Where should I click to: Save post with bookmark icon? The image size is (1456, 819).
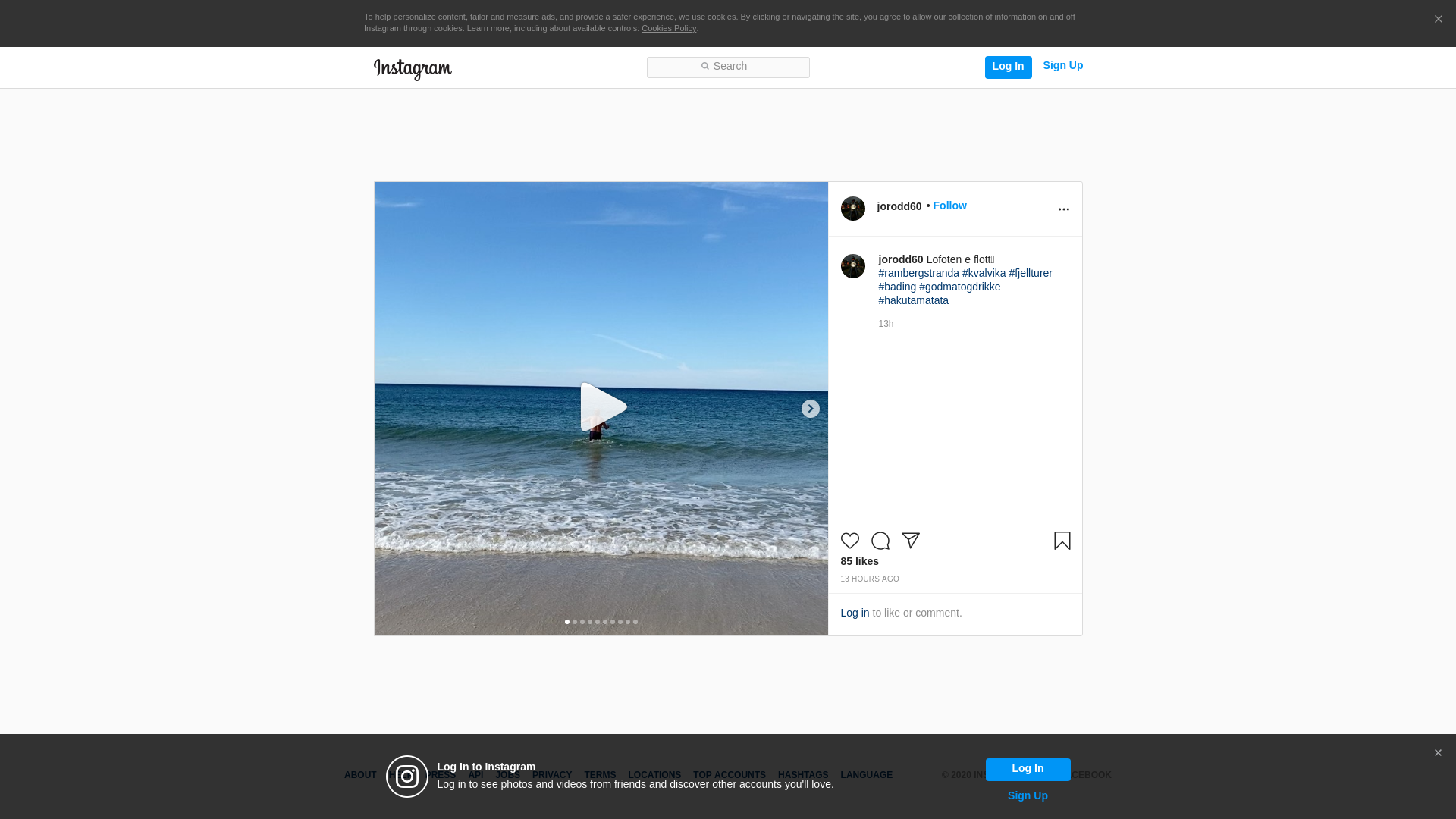1062,541
